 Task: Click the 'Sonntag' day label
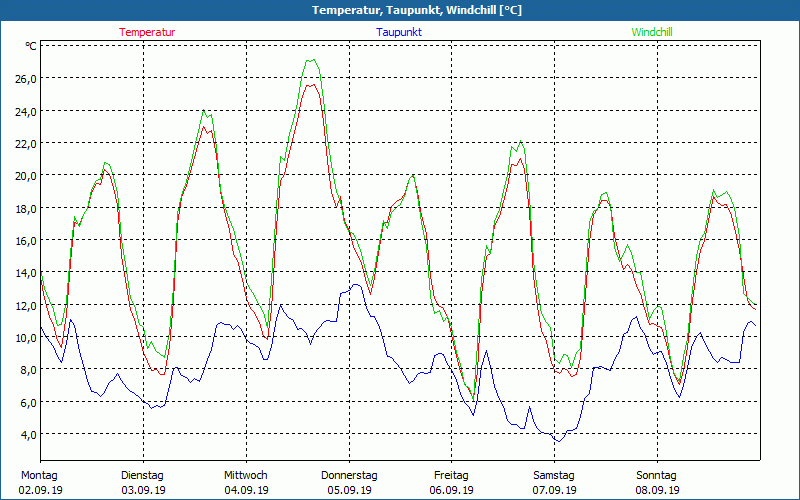[657, 476]
